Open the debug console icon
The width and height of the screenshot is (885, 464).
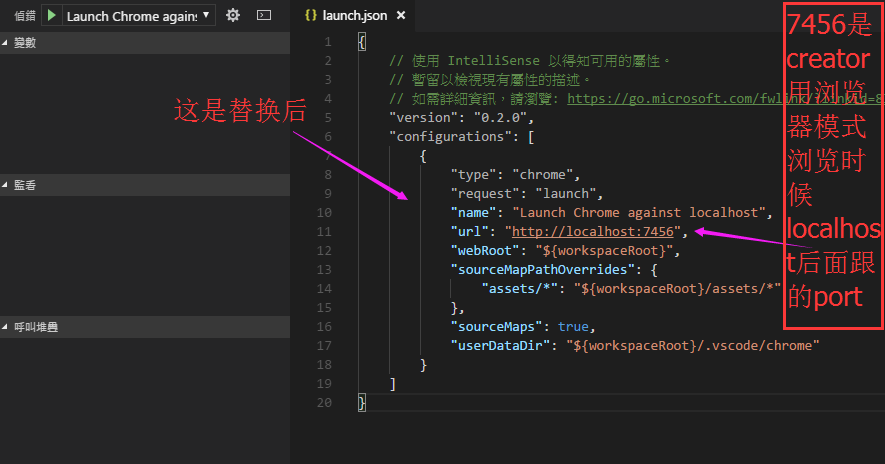pyautogui.click(x=264, y=15)
